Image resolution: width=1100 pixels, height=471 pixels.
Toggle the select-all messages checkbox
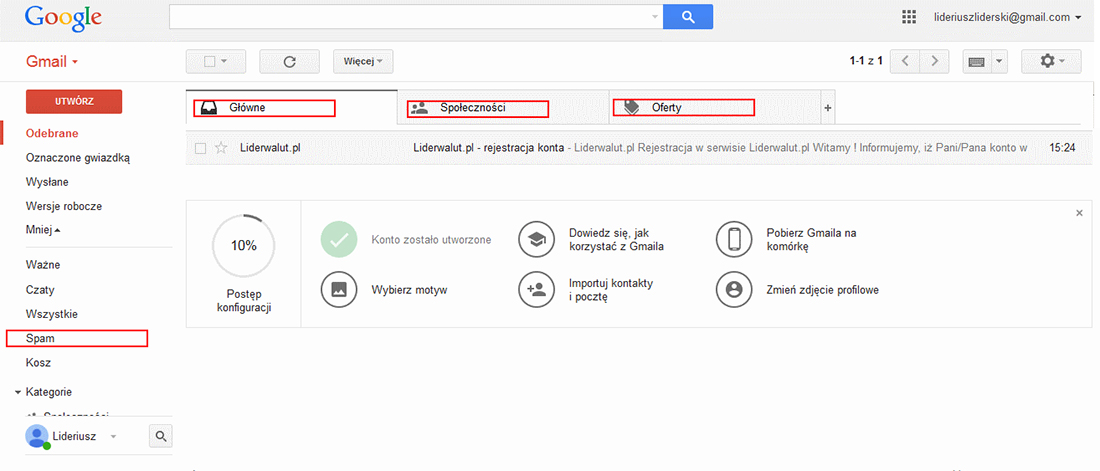coord(209,61)
